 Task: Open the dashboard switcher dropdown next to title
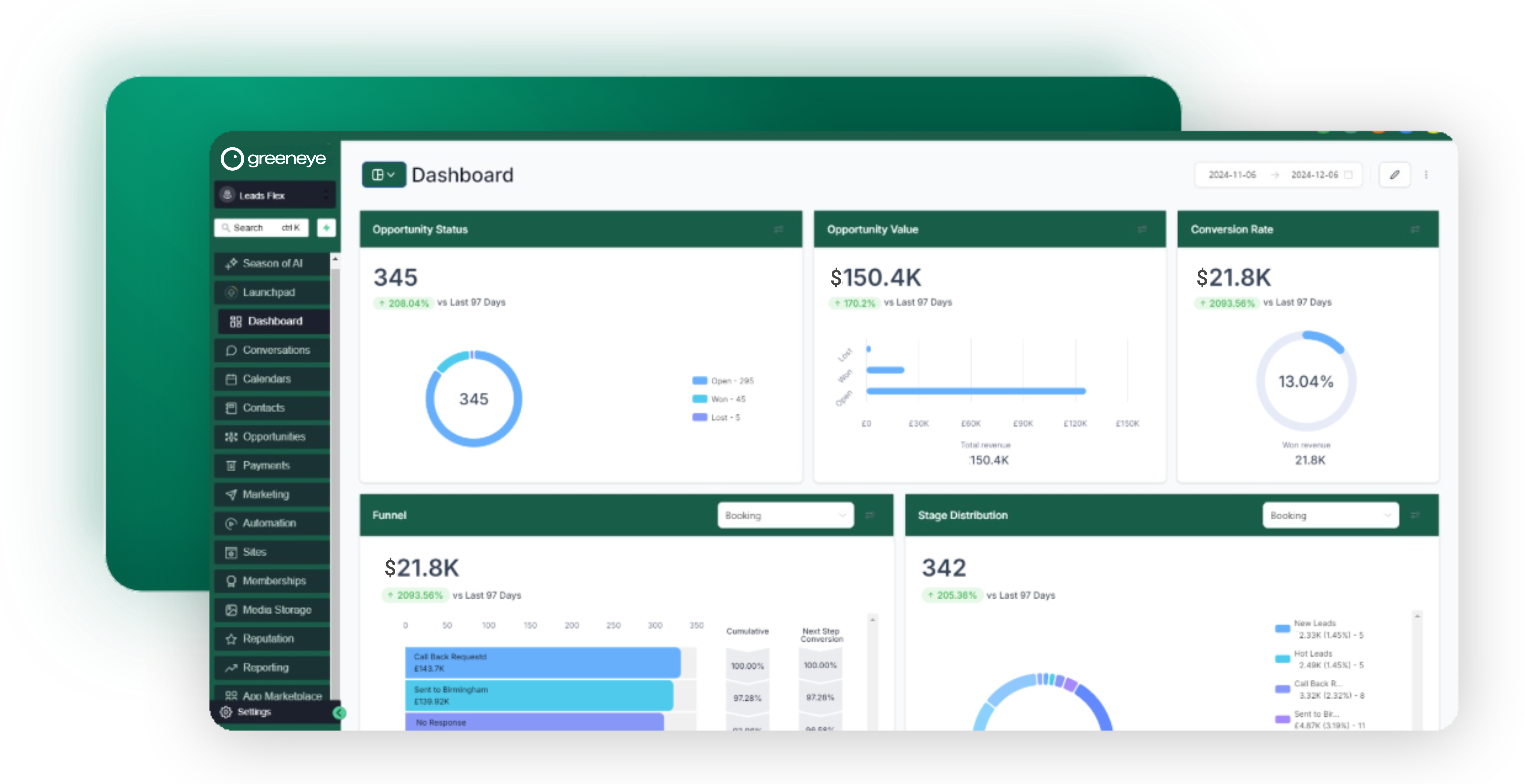coord(384,174)
